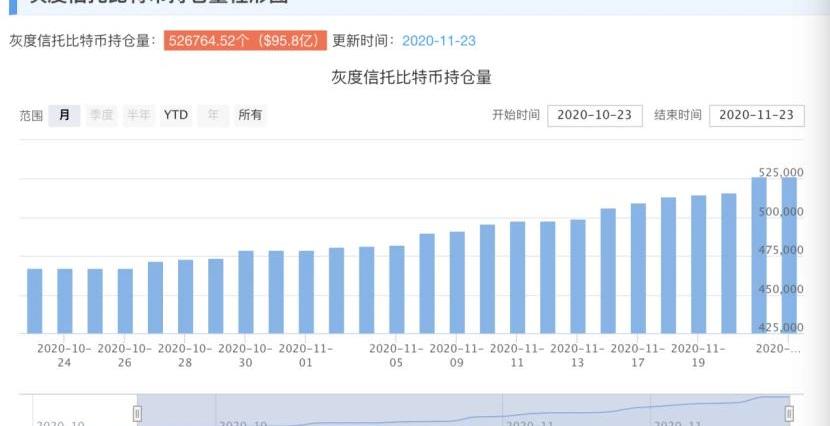The image size is (830, 426).
Task: Click the bar for 2020-10-30
Action: coord(246,292)
